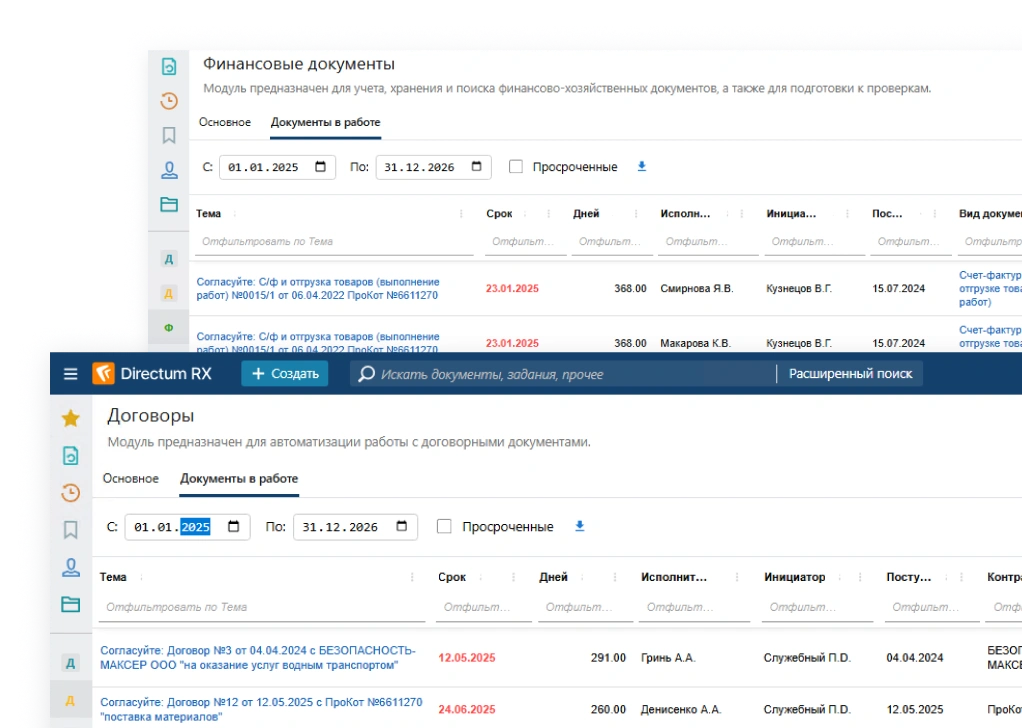Select Документы в работе tab in Финансовые документы

(x=325, y=123)
